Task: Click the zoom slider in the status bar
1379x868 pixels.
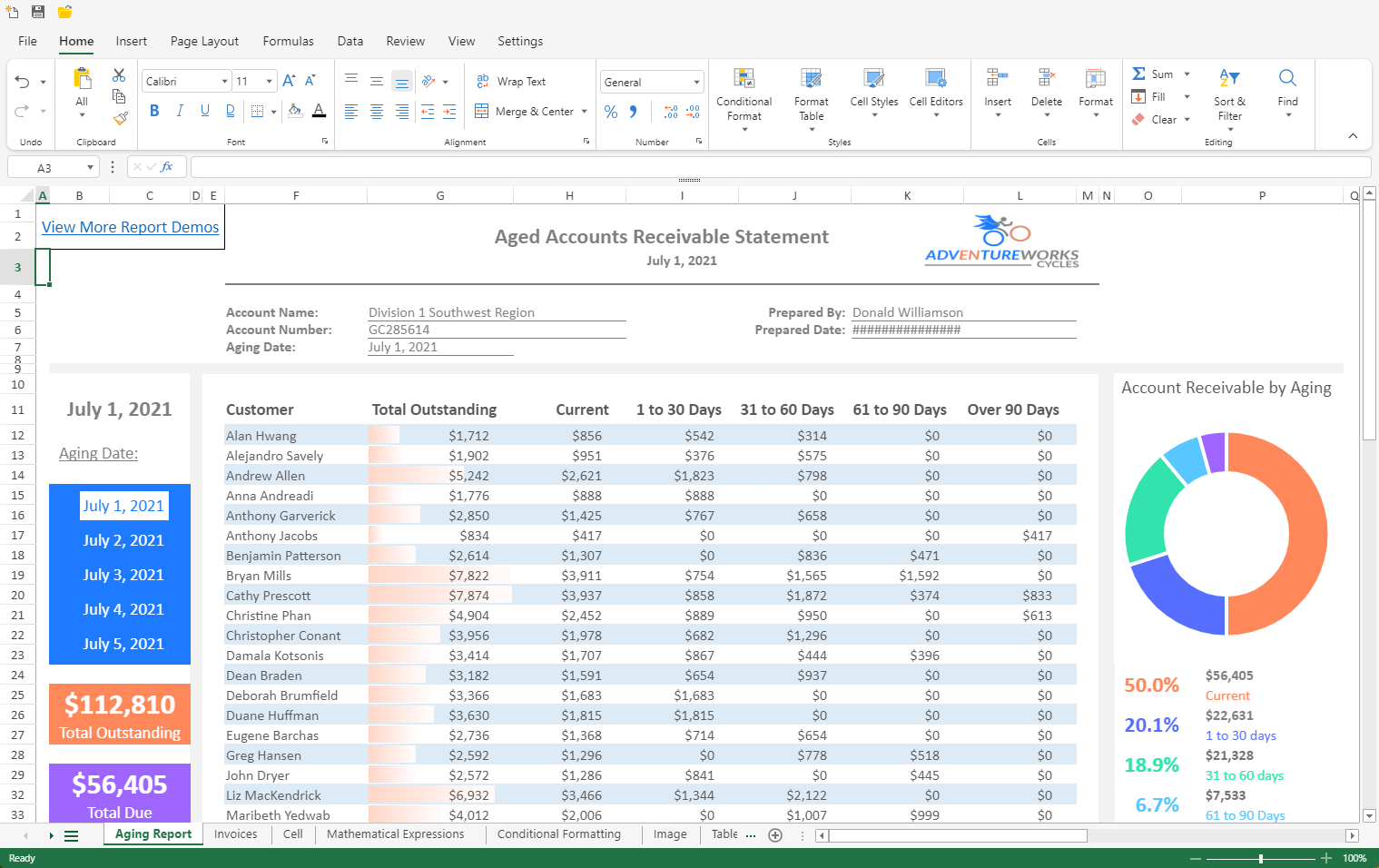Action: [1260, 858]
